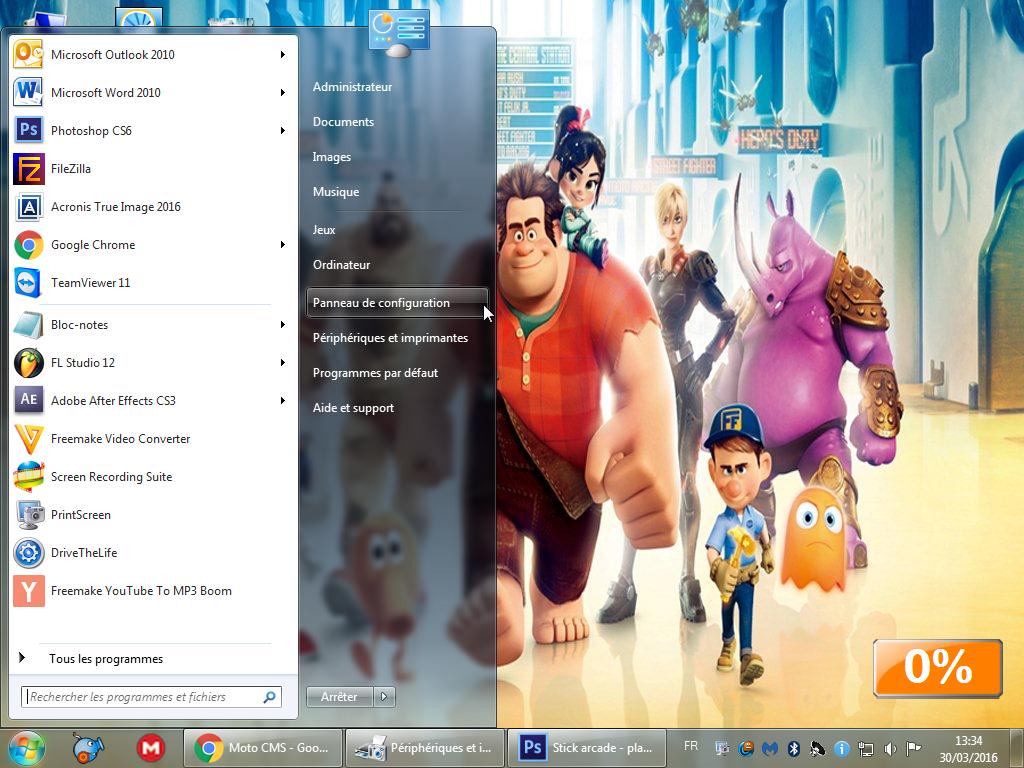Open the Action Center flag icon
Screen dimensions: 1024x768
pos(914,748)
